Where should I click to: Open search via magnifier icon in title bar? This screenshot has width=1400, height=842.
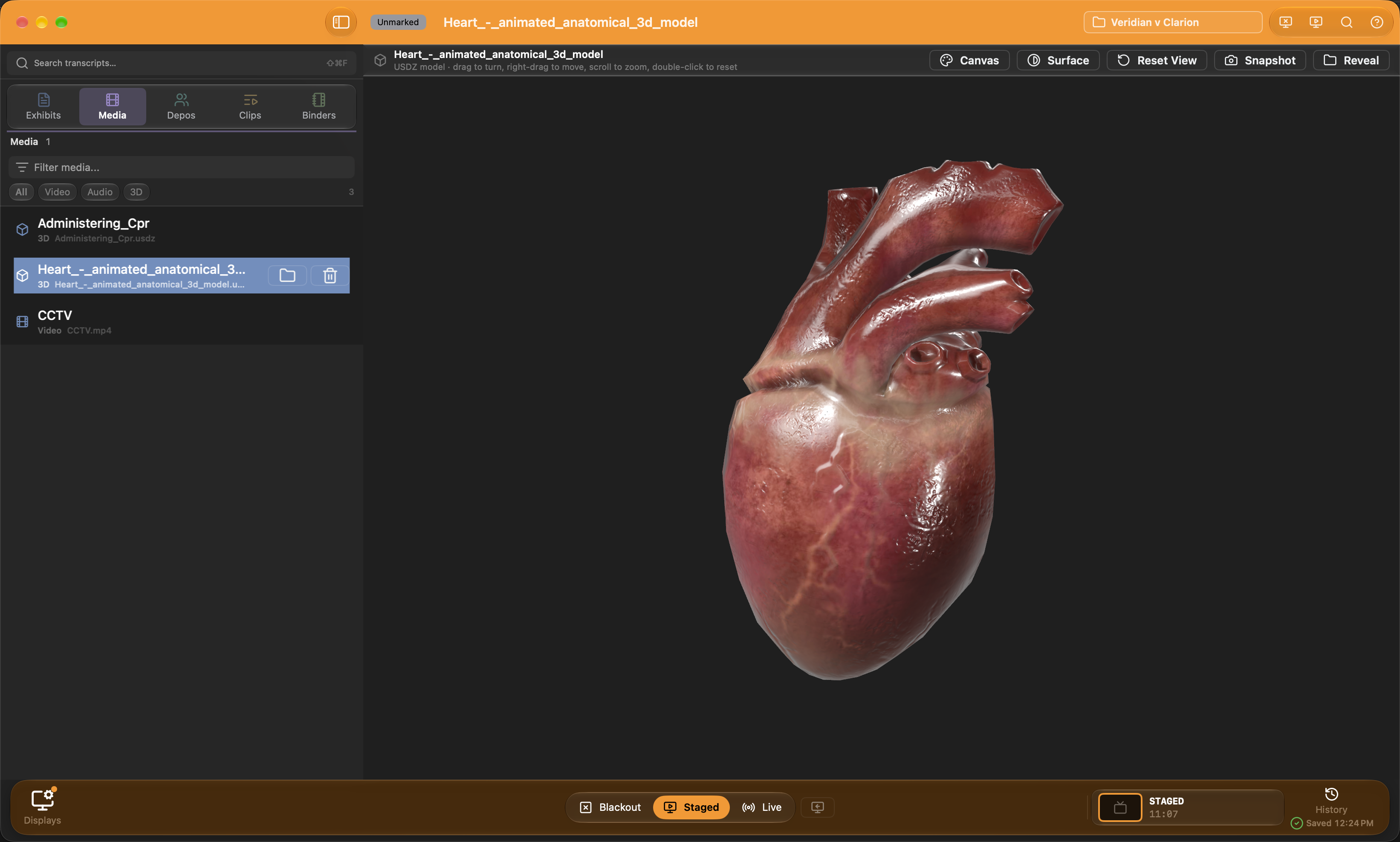(1346, 22)
